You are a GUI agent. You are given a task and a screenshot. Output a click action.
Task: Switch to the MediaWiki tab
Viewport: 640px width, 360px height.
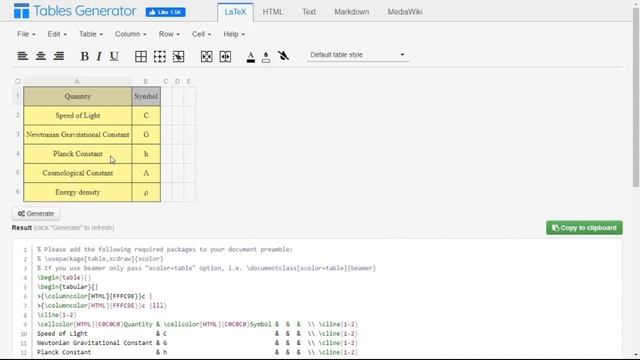point(405,12)
